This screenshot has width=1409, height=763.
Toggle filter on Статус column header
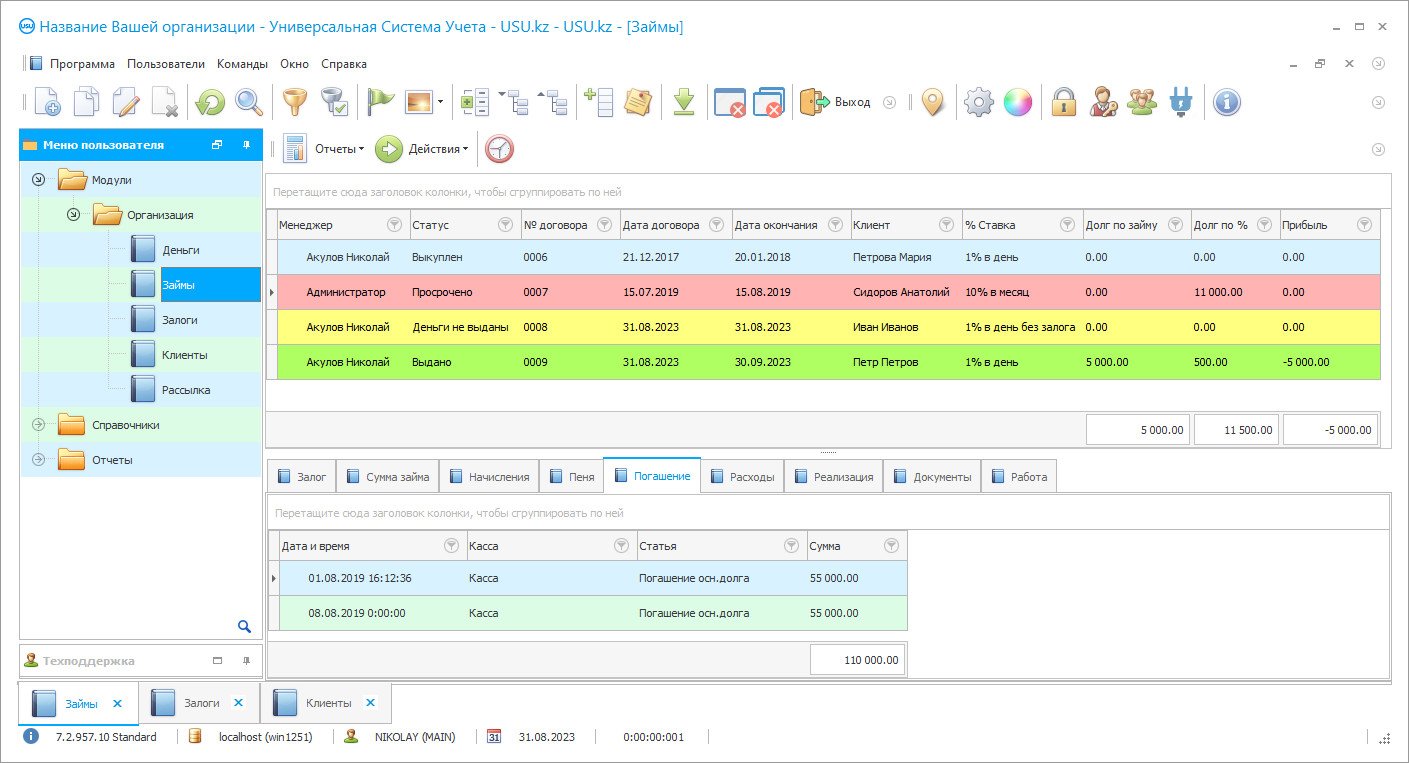tap(504, 225)
